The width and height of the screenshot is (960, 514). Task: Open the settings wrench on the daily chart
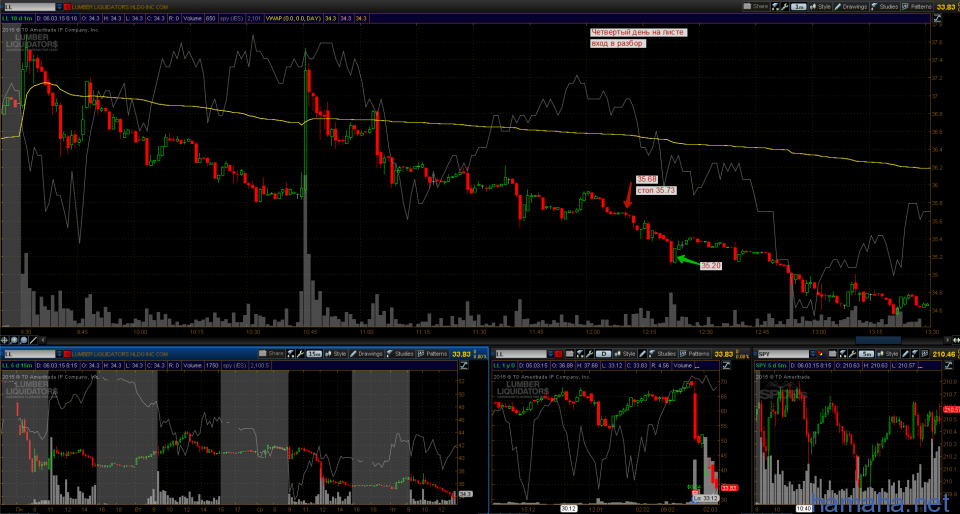590,354
